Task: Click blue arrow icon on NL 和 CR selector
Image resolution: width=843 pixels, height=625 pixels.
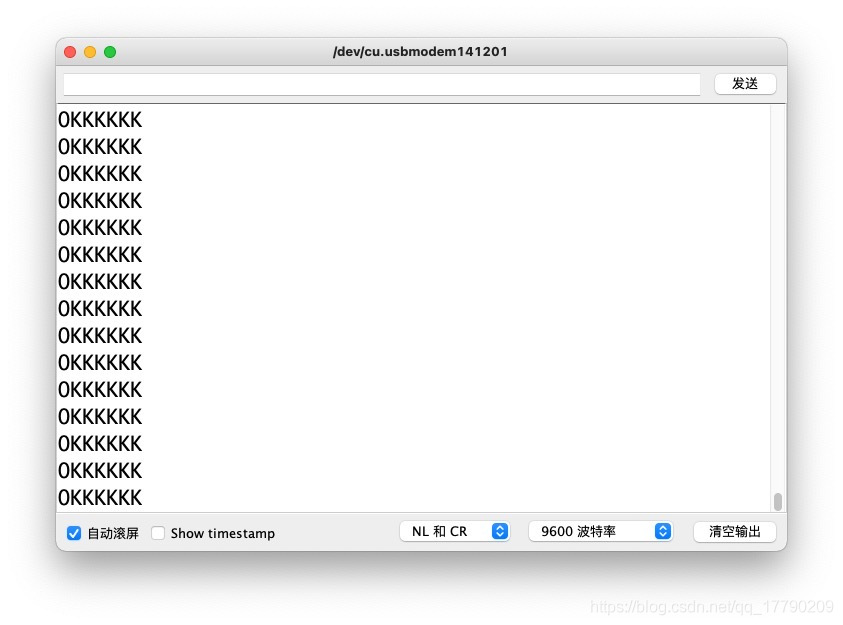Action: (x=500, y=532)
